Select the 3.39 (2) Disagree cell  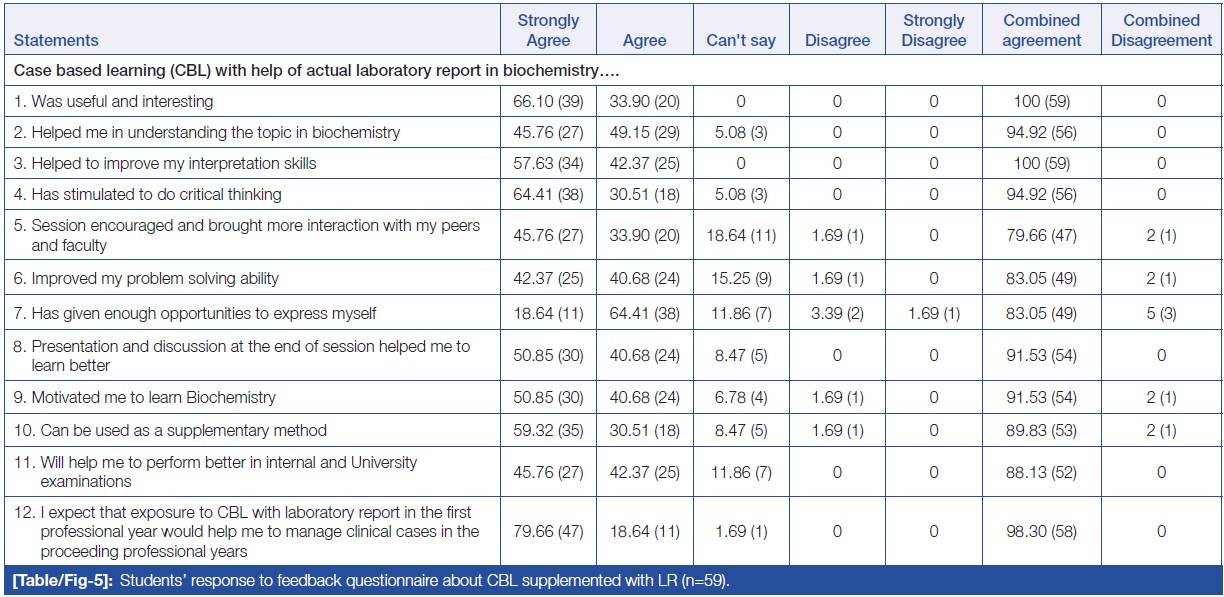tap(837, 314)
